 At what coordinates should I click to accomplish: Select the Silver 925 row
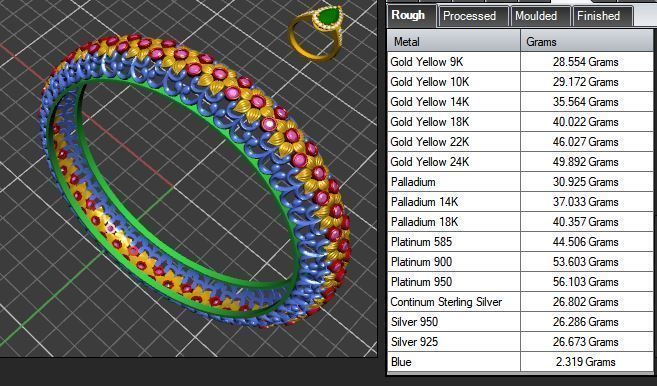click(521, 342)
